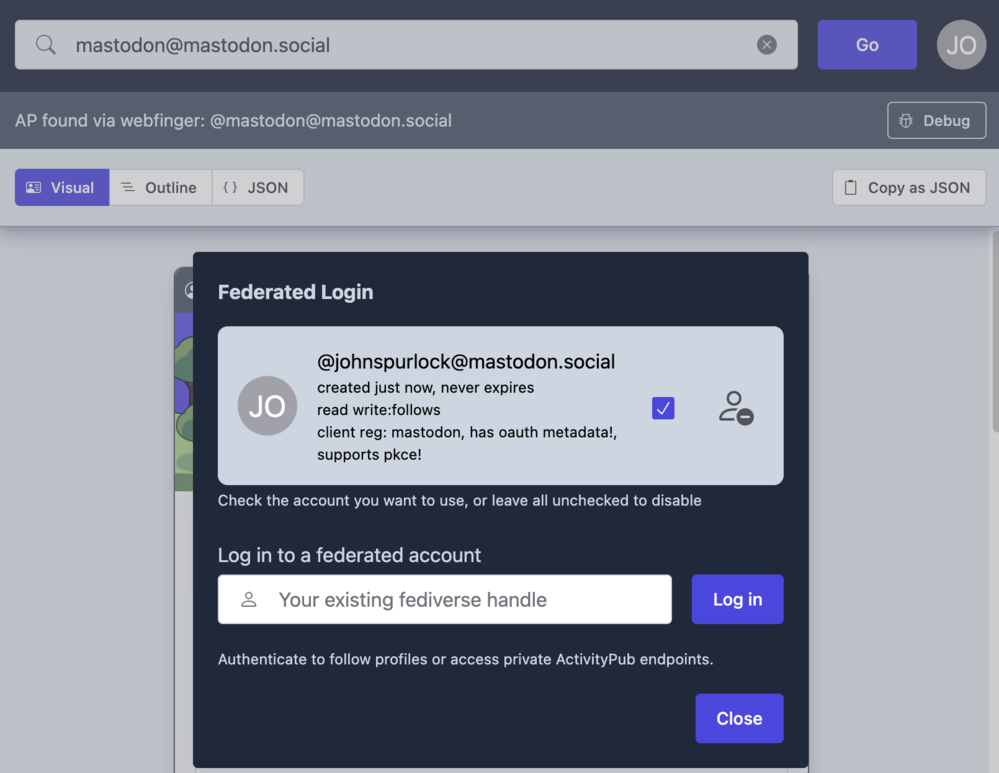Close the Federated Login dialog
The width and height of the screenshot is (999, 773).
(x=739, y=719)
